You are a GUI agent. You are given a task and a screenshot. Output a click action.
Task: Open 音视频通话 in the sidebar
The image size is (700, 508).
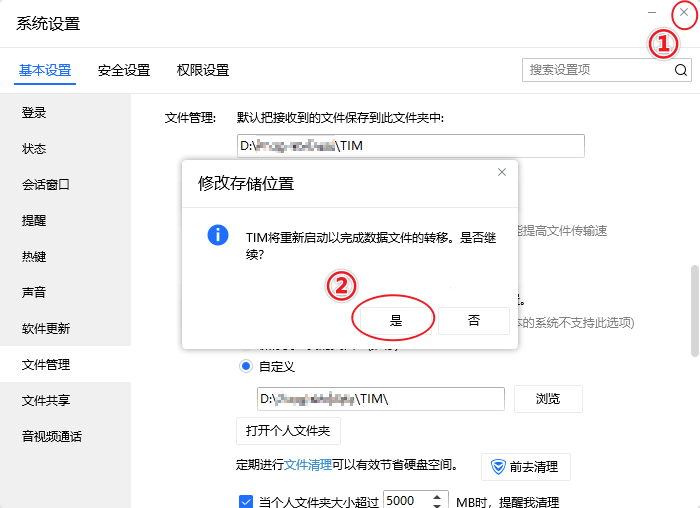click(52, 437)
